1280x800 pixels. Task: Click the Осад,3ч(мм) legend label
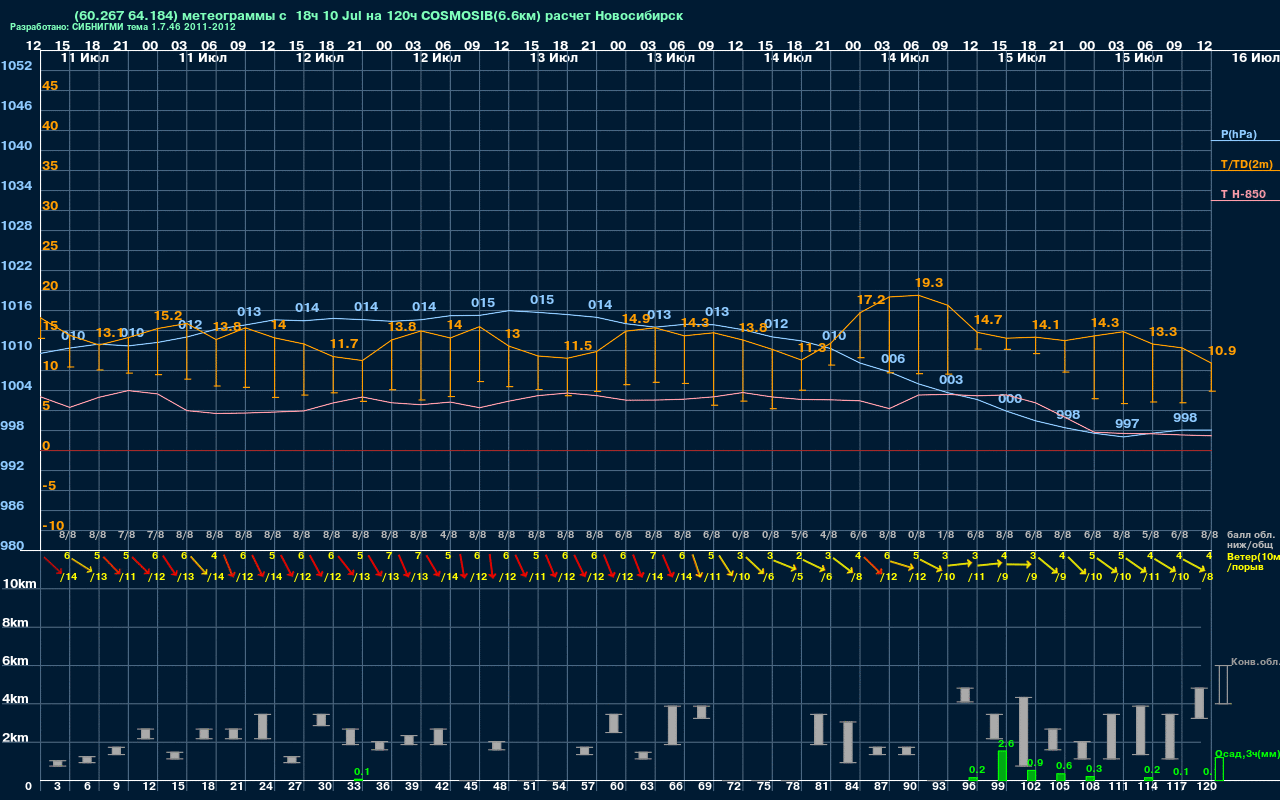click(x=1247, y=753)
